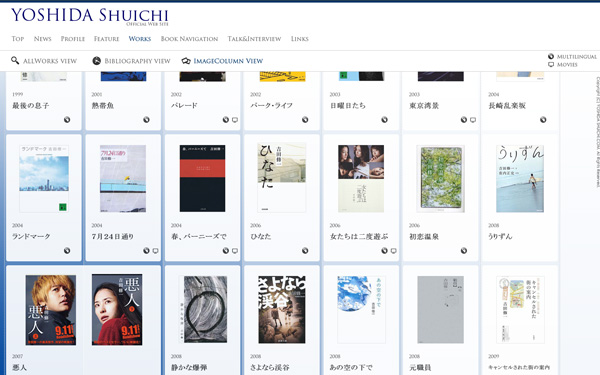Open the 元職員 grey cover

pos(440,309)
